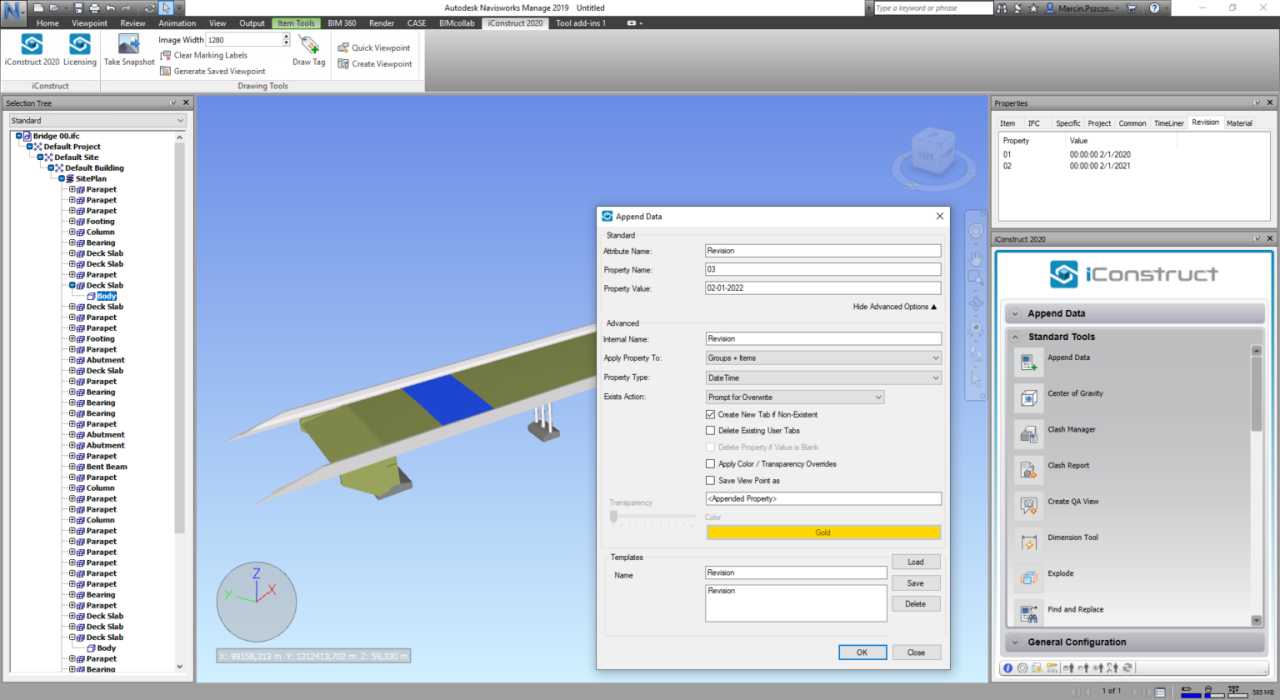Click the Take Snapshot icon
This screenshot has height=700, width=1280.
tap(129, 45)
